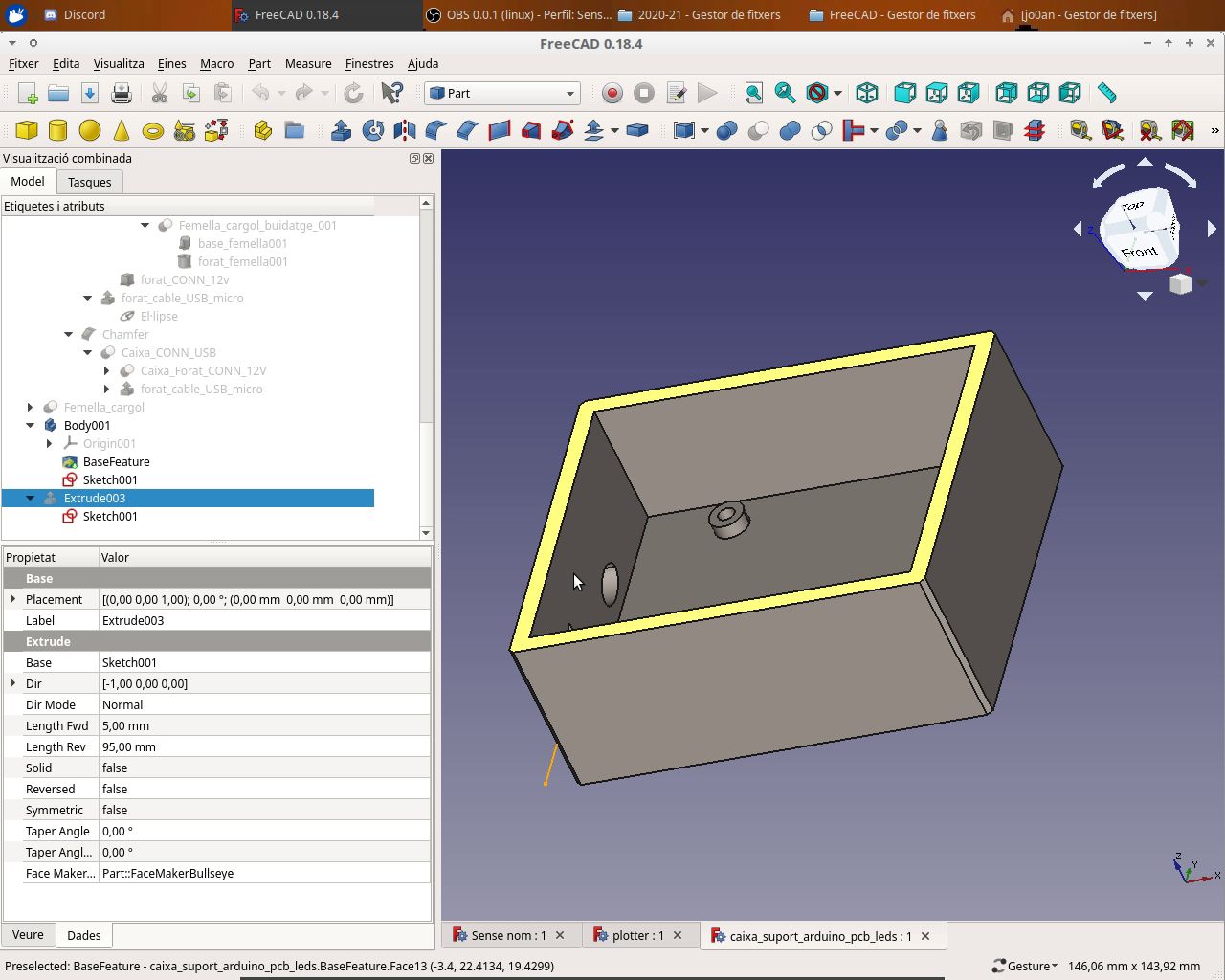
Task: Expand the Placement property row
Action: tap(12, 599)
